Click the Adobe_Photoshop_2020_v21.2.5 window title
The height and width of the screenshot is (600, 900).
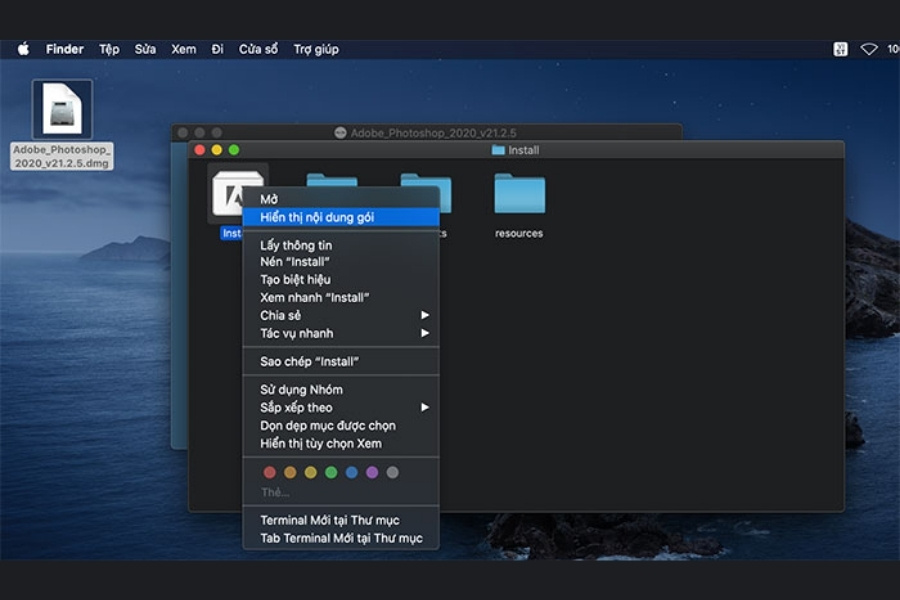click(x=433, y=133)
